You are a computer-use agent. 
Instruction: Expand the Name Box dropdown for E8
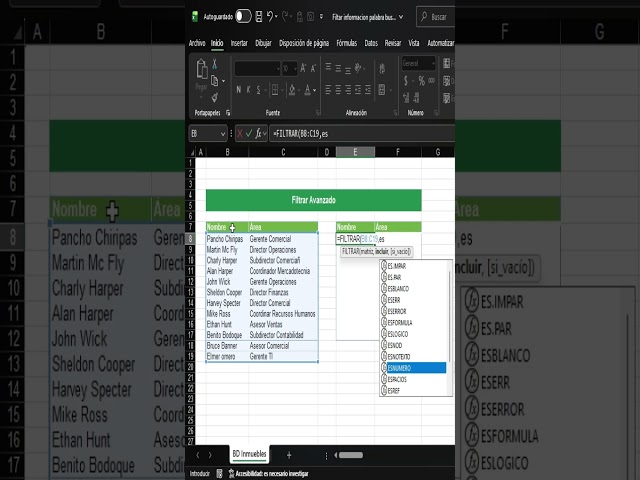click(223, 133)
